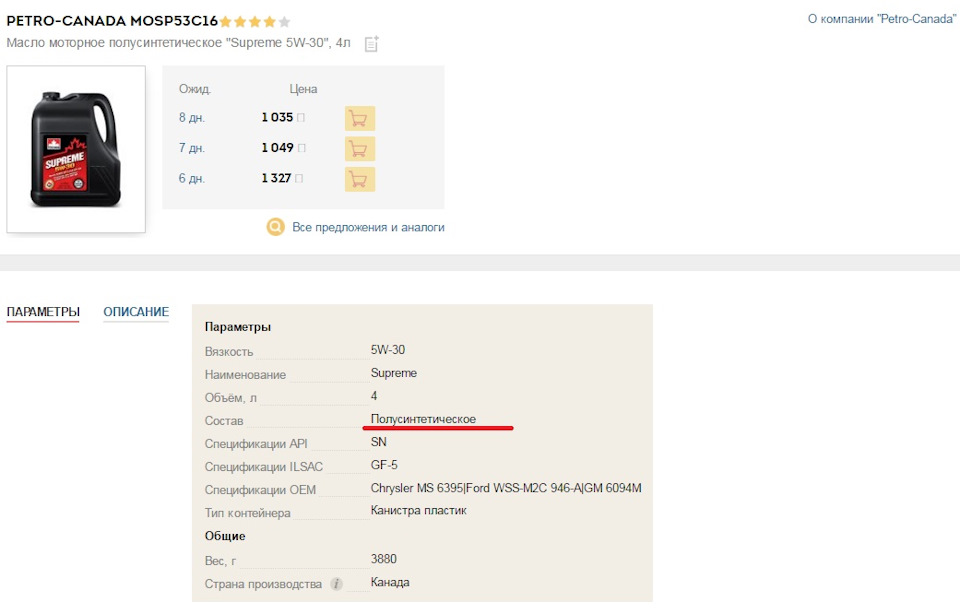Screen dimensions: 960x614
Task: Click the fourth rating star
Action: 269,22
